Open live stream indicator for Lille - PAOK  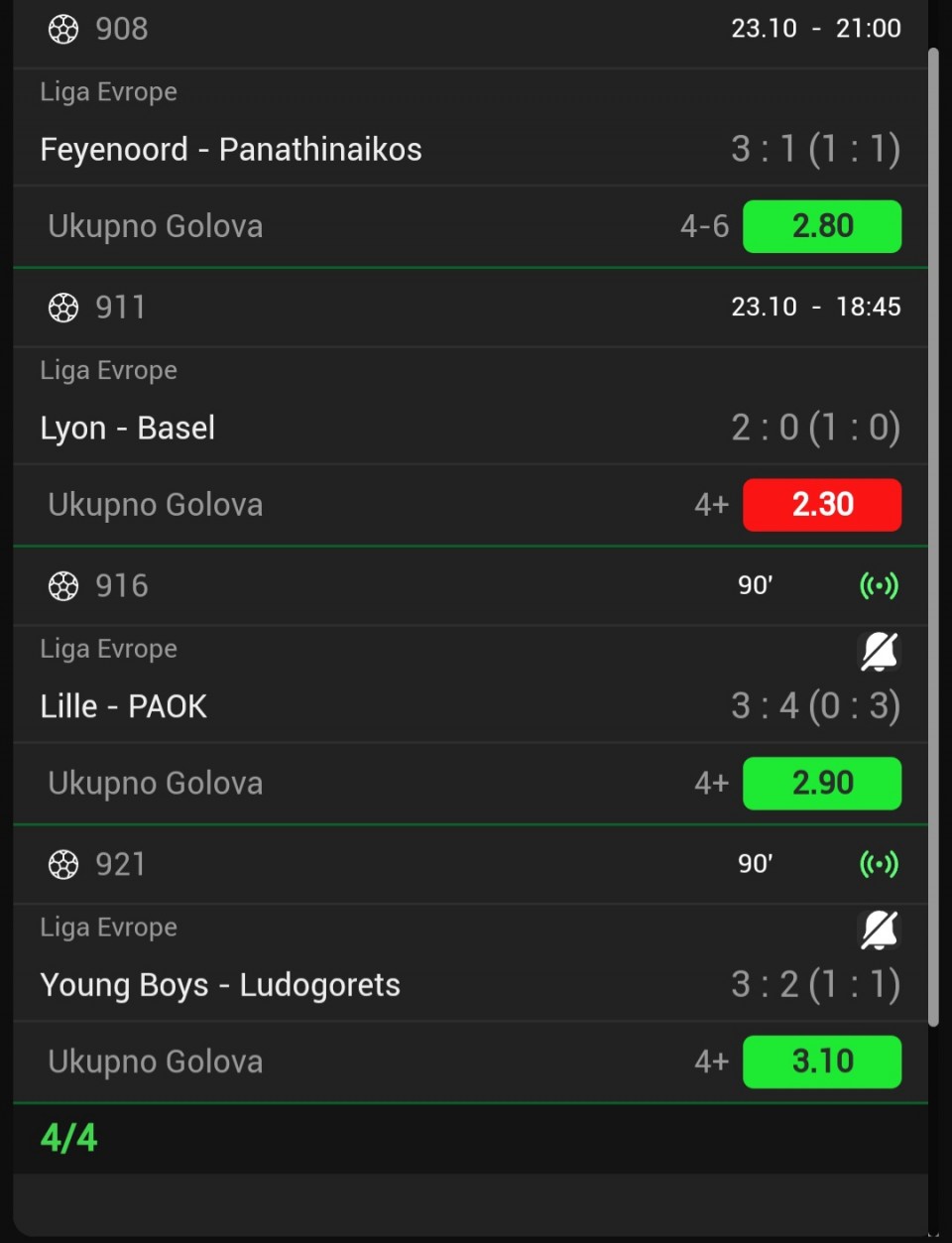point(879,586)
